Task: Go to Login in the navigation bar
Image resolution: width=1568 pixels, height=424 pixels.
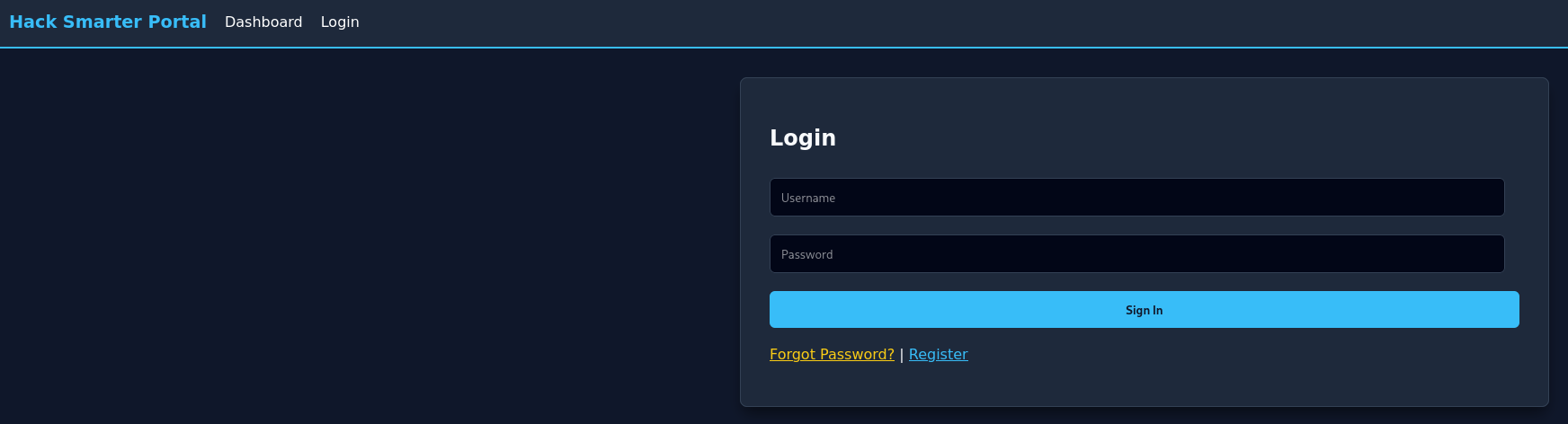Action: [x=340, y=22]
